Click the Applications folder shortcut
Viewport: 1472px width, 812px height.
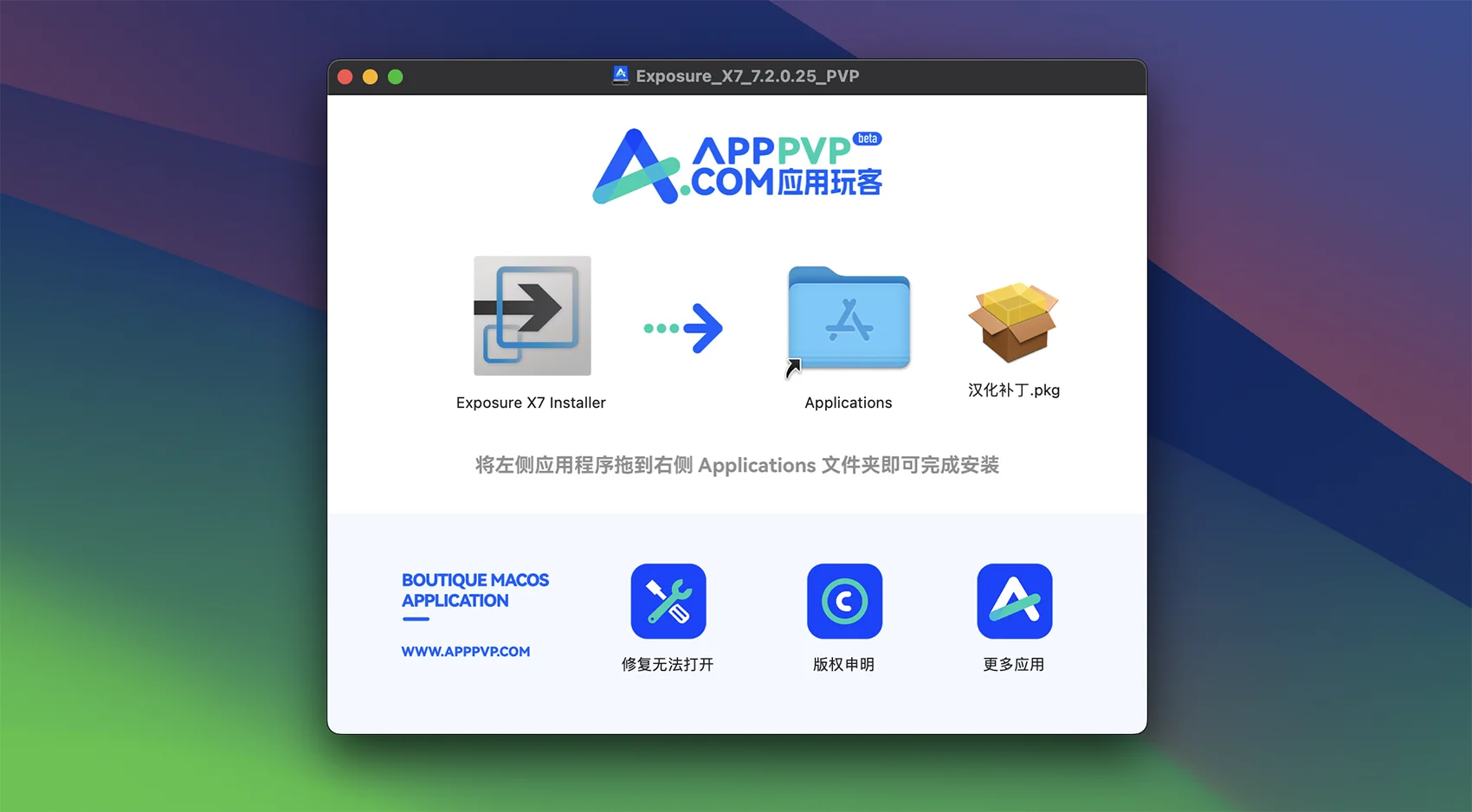pyautogui.click(x=849, y=320)
